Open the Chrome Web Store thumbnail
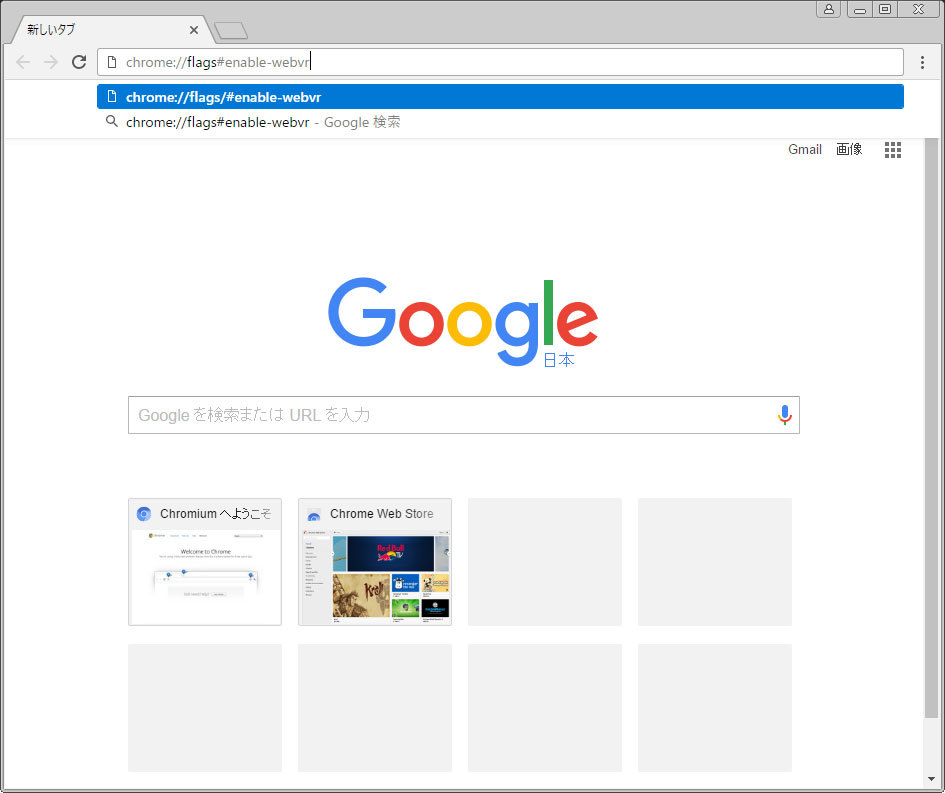The image size is (945, 793). [x=375, y=562]
